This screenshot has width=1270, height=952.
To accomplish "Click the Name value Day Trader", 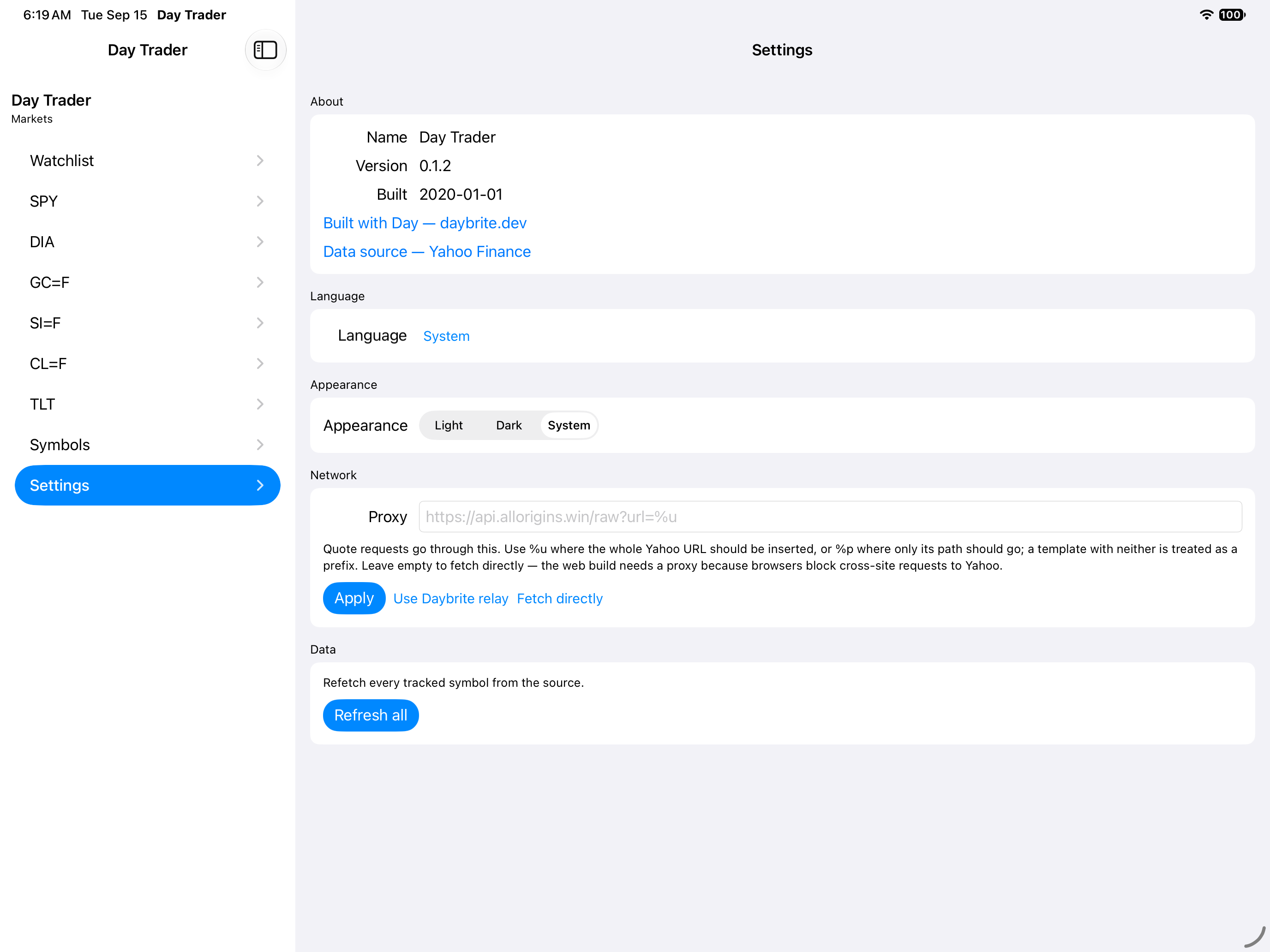I will (x=457, y=137).
